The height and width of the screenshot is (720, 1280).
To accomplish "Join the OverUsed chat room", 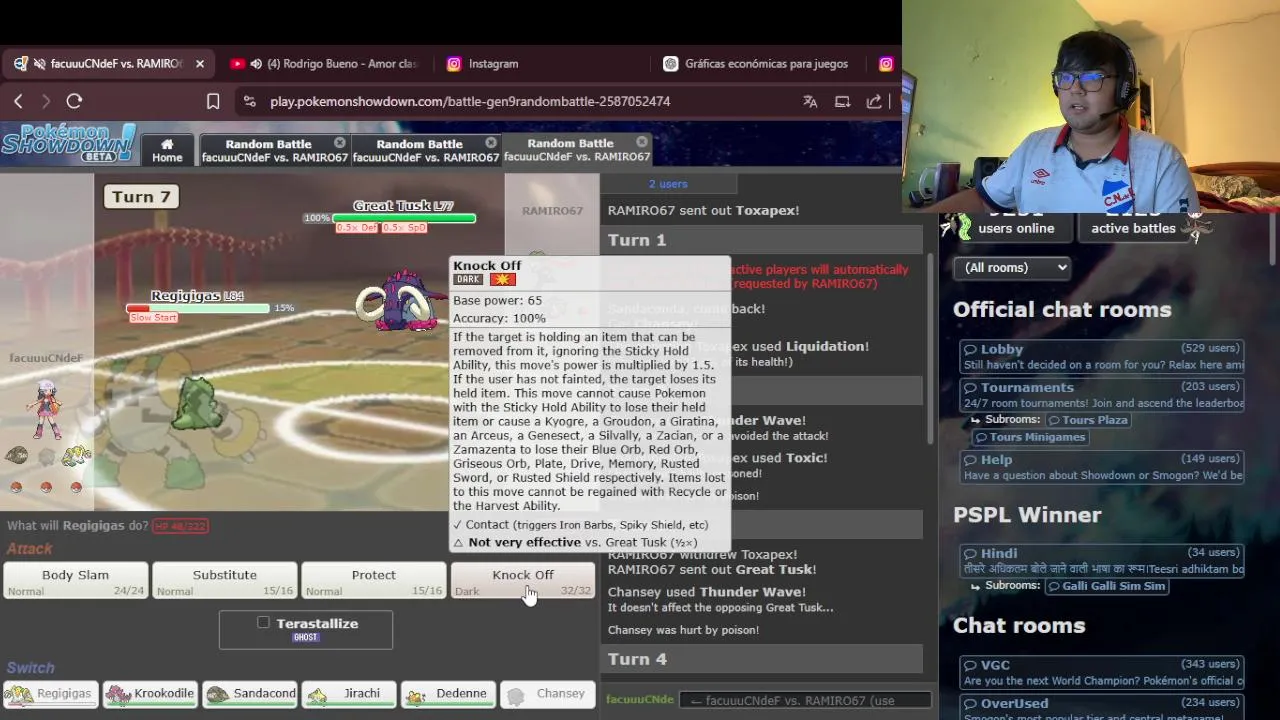I will 1102,709.
